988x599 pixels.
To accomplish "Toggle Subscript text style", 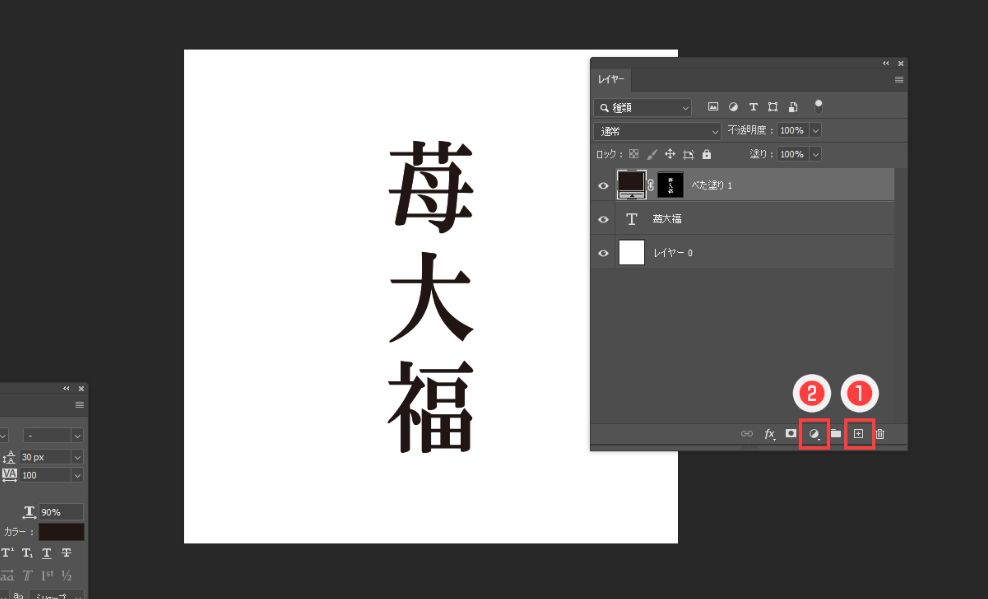I will coord(27,553).
